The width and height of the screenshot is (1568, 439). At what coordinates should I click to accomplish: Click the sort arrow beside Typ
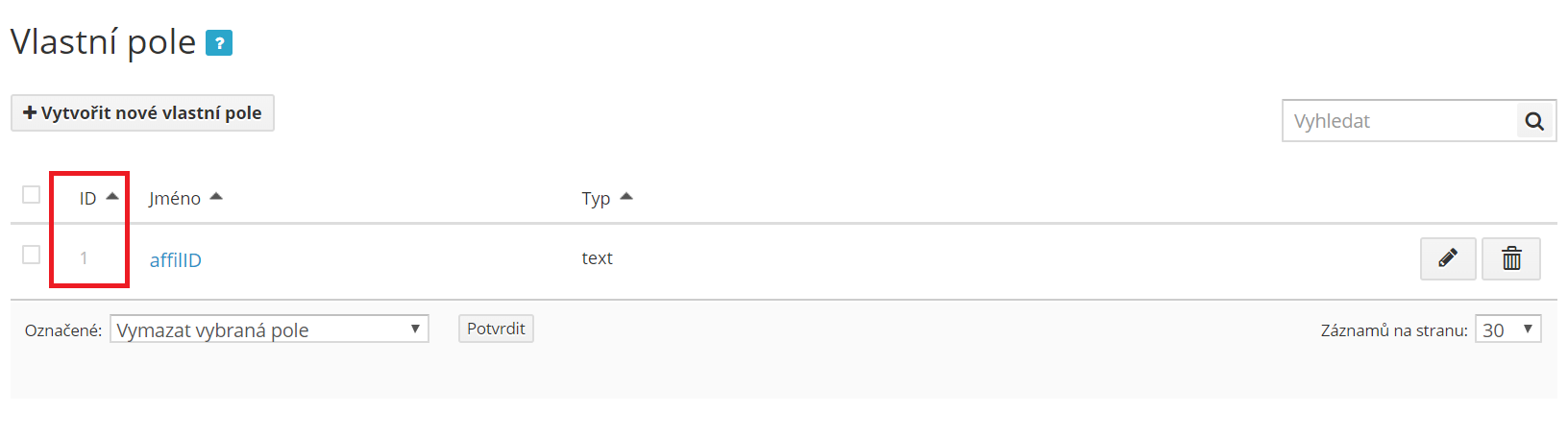click(626, 197)
